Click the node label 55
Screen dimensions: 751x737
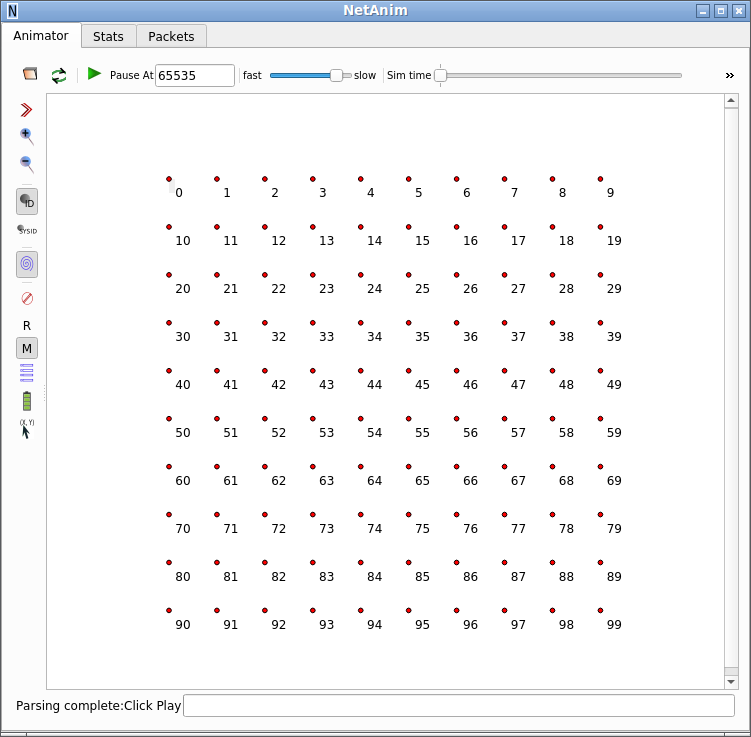pyautogui.click(x=422, y=432)
